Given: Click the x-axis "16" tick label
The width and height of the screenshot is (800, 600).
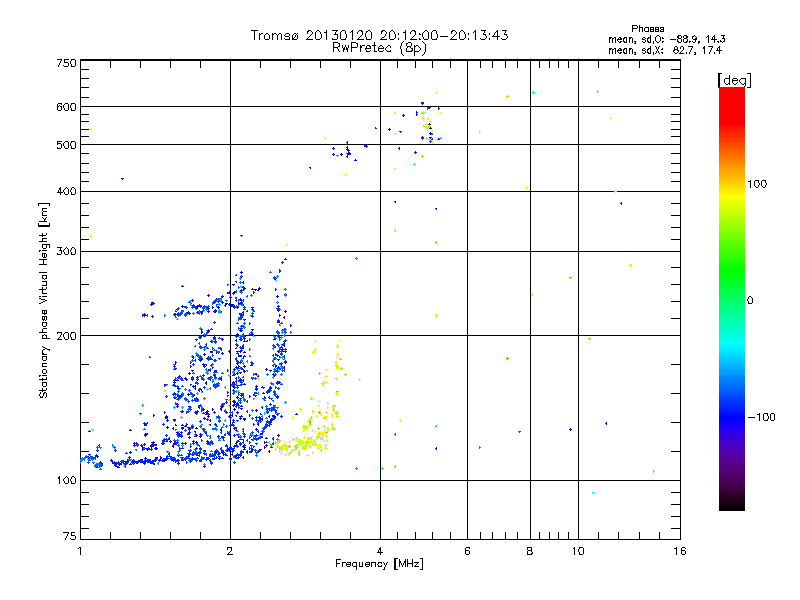Looking at the screenshot, I should click(x=680, y=551).
